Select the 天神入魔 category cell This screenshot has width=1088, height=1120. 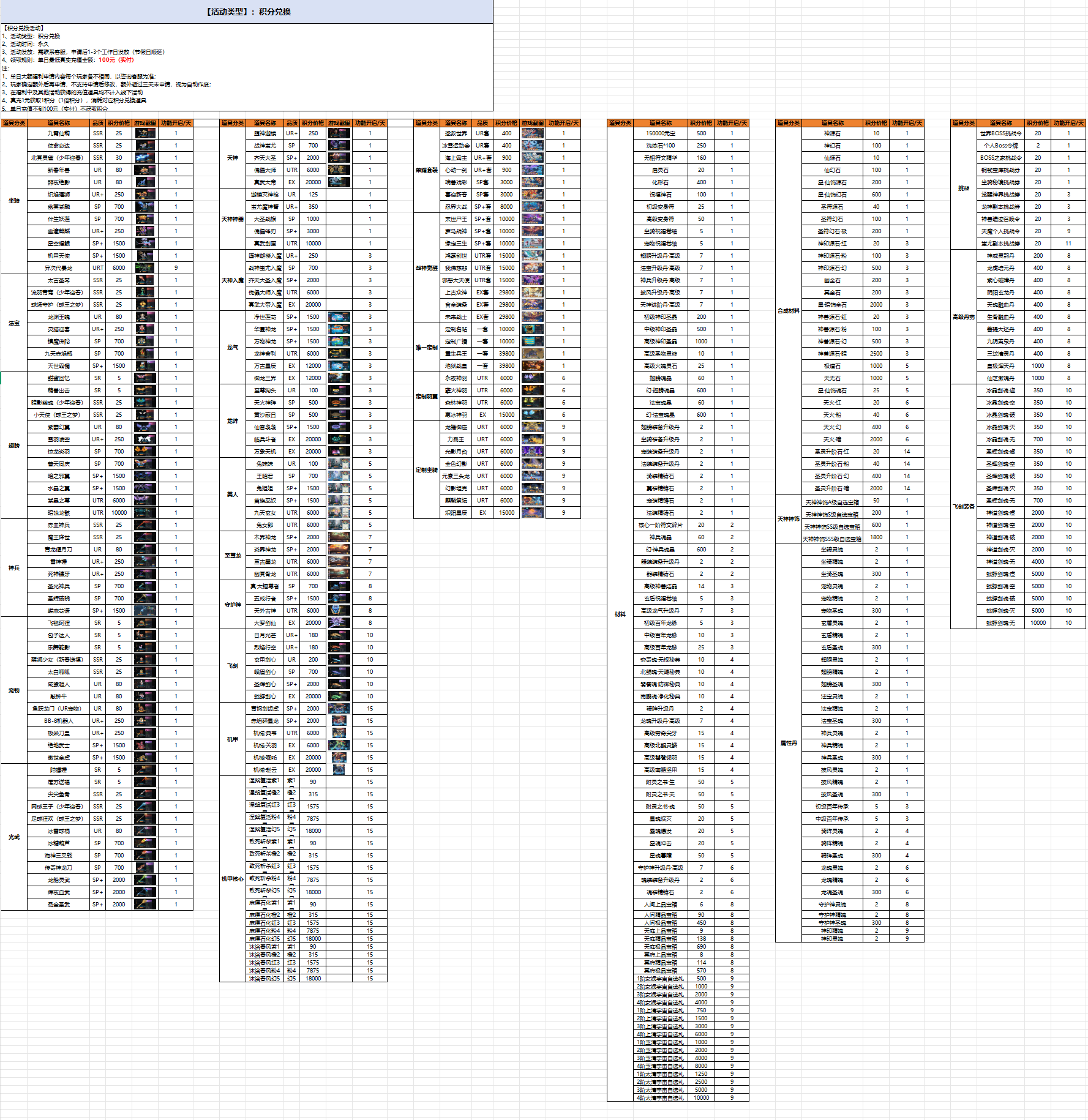click(x=233, y=280)
